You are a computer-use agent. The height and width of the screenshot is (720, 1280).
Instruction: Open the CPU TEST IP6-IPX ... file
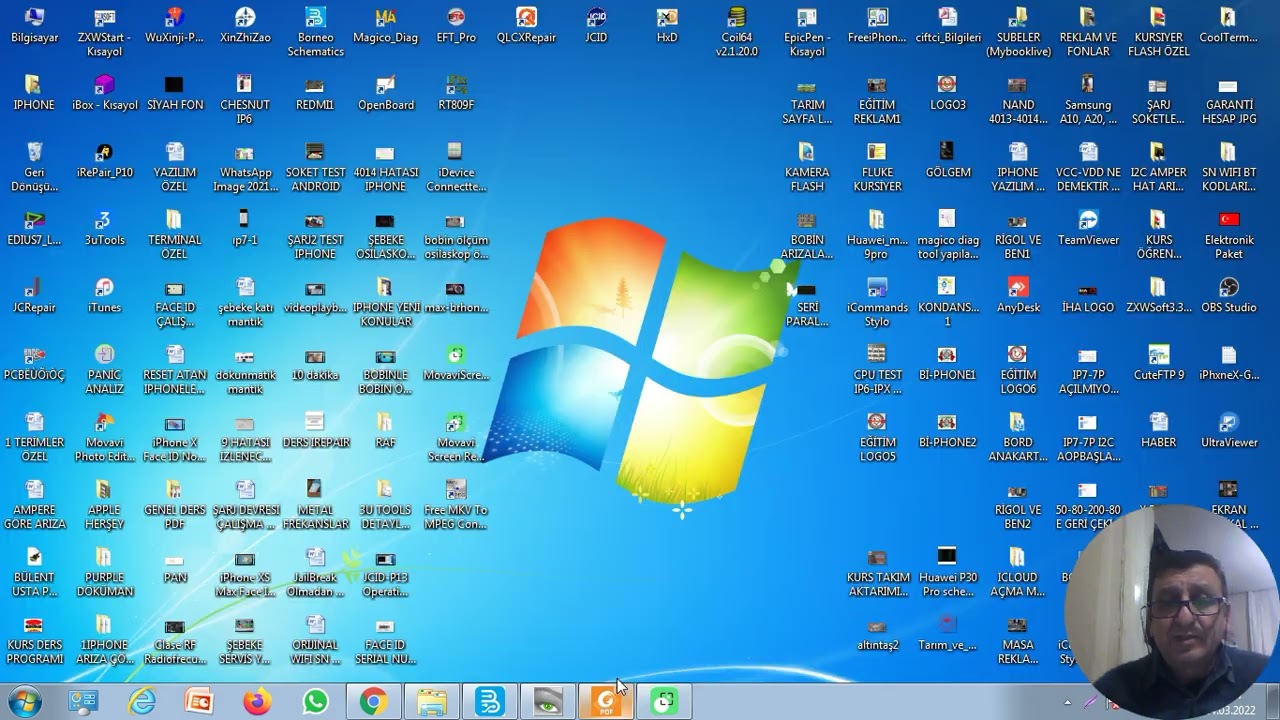coord(877,369)
